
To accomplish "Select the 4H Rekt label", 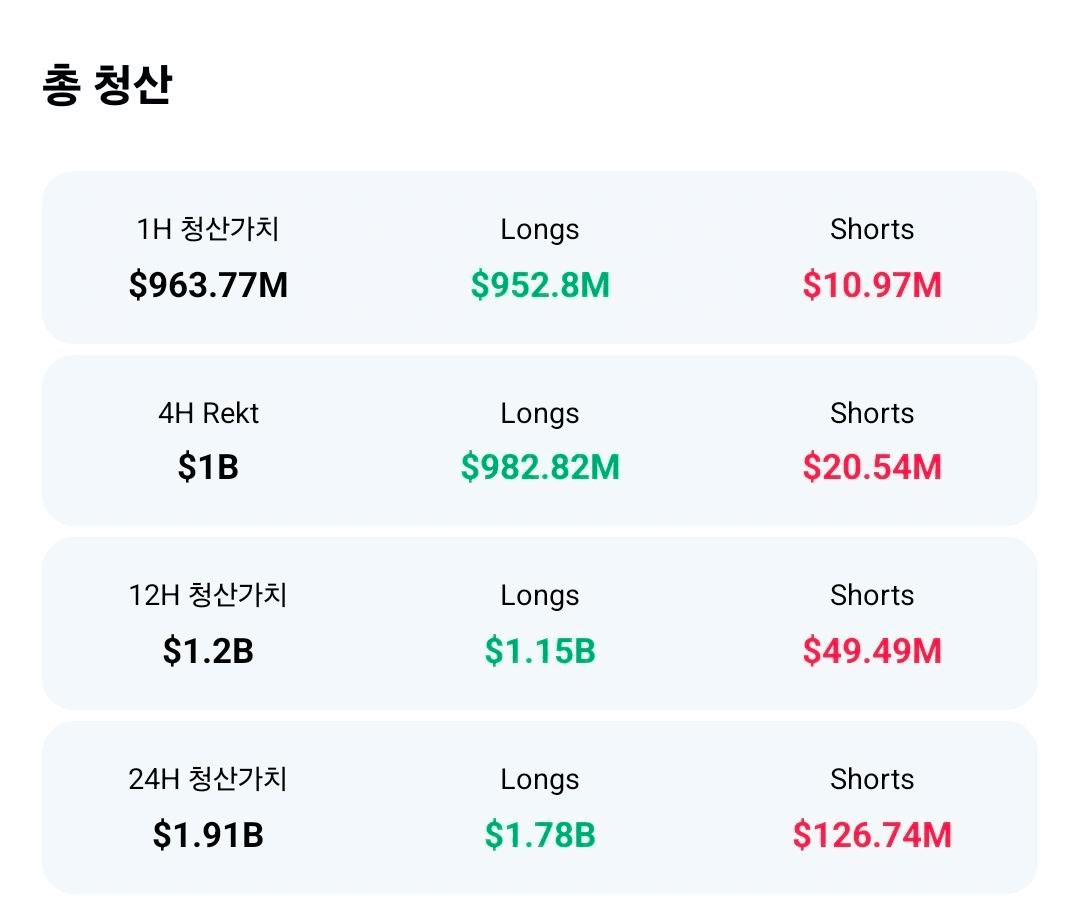I will tap(208, 414).
